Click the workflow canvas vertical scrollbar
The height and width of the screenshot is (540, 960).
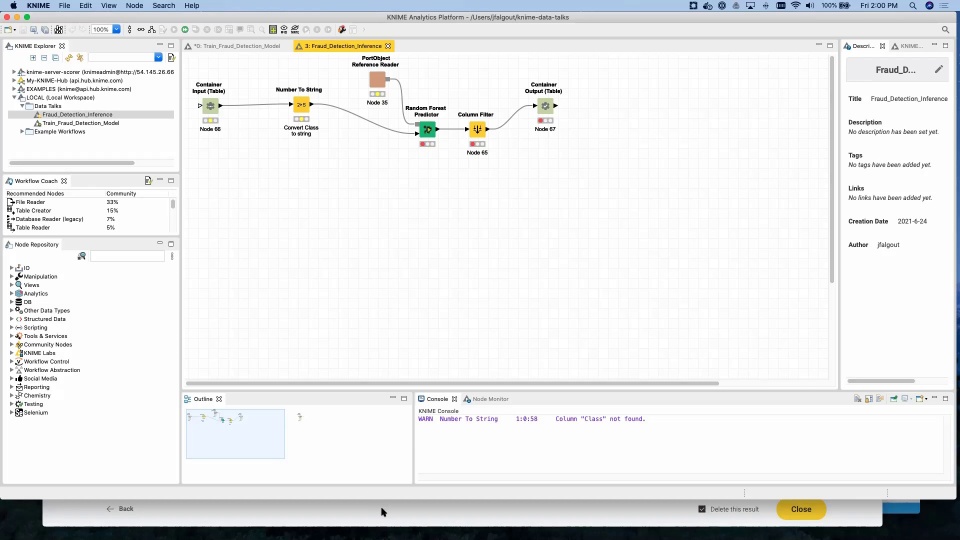831,170
